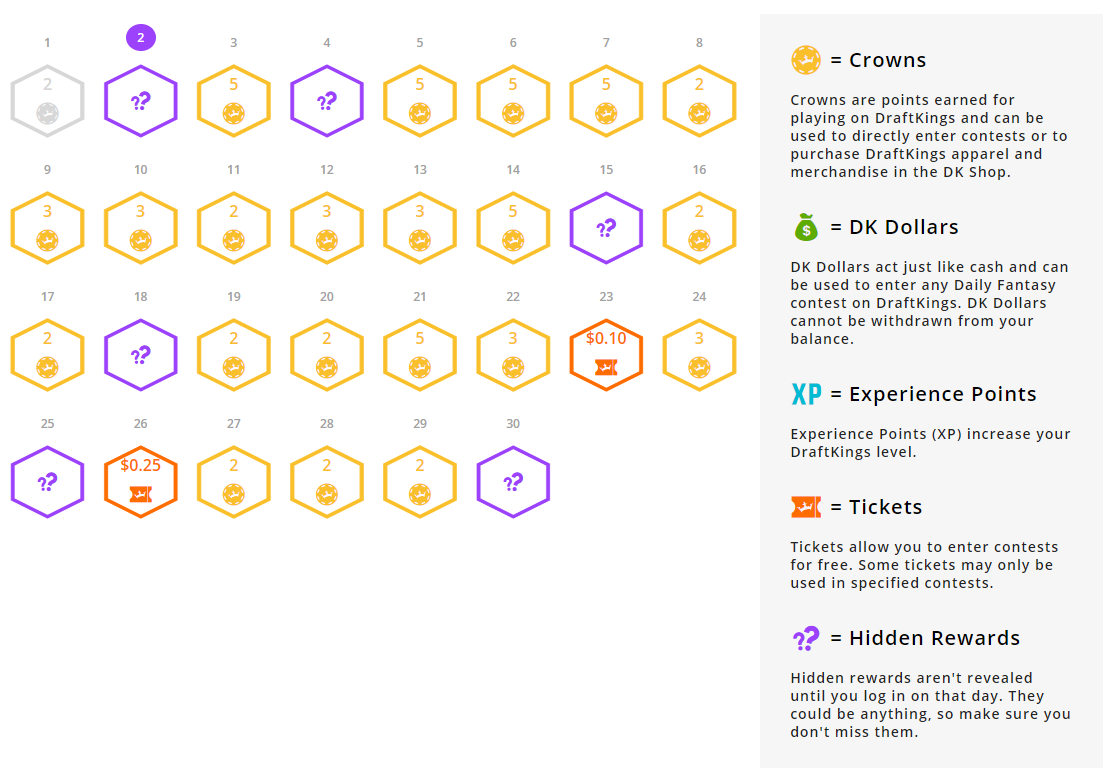Select the day 26 $0.25 ticket reward
The image size is (1105, 768).
pyautogui.click(x=140, y=481)
